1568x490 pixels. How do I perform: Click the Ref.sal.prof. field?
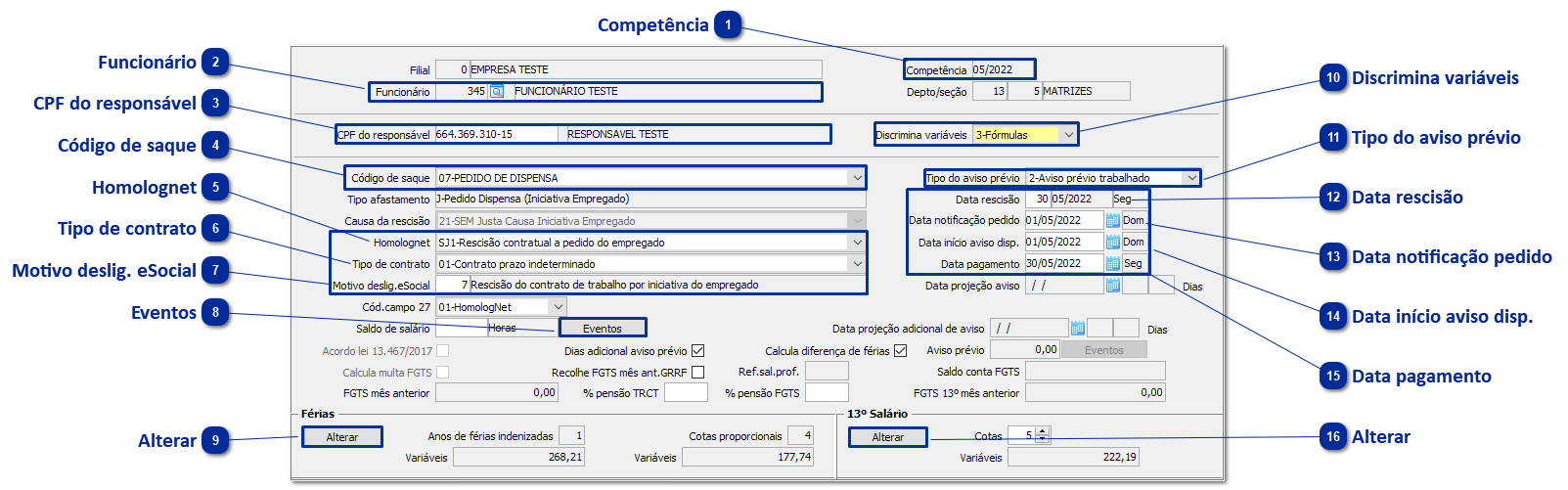click(827, 372)
